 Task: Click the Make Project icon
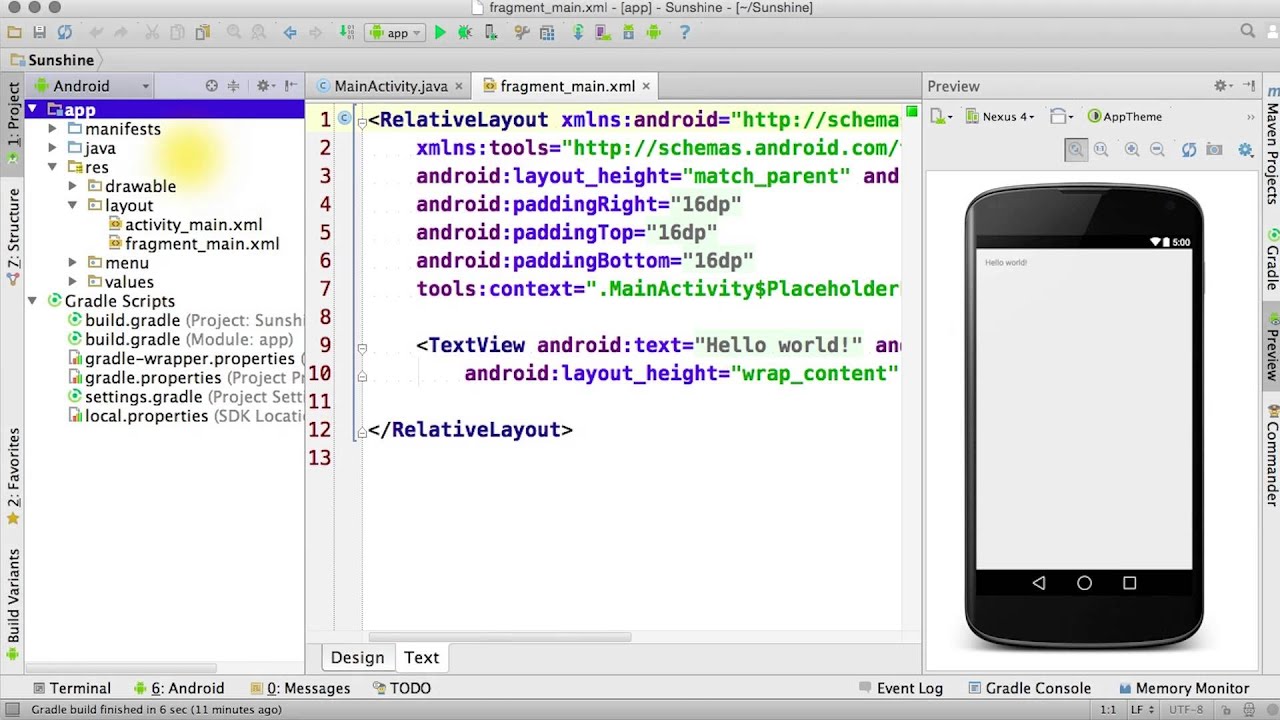click(x=346, y=33)
